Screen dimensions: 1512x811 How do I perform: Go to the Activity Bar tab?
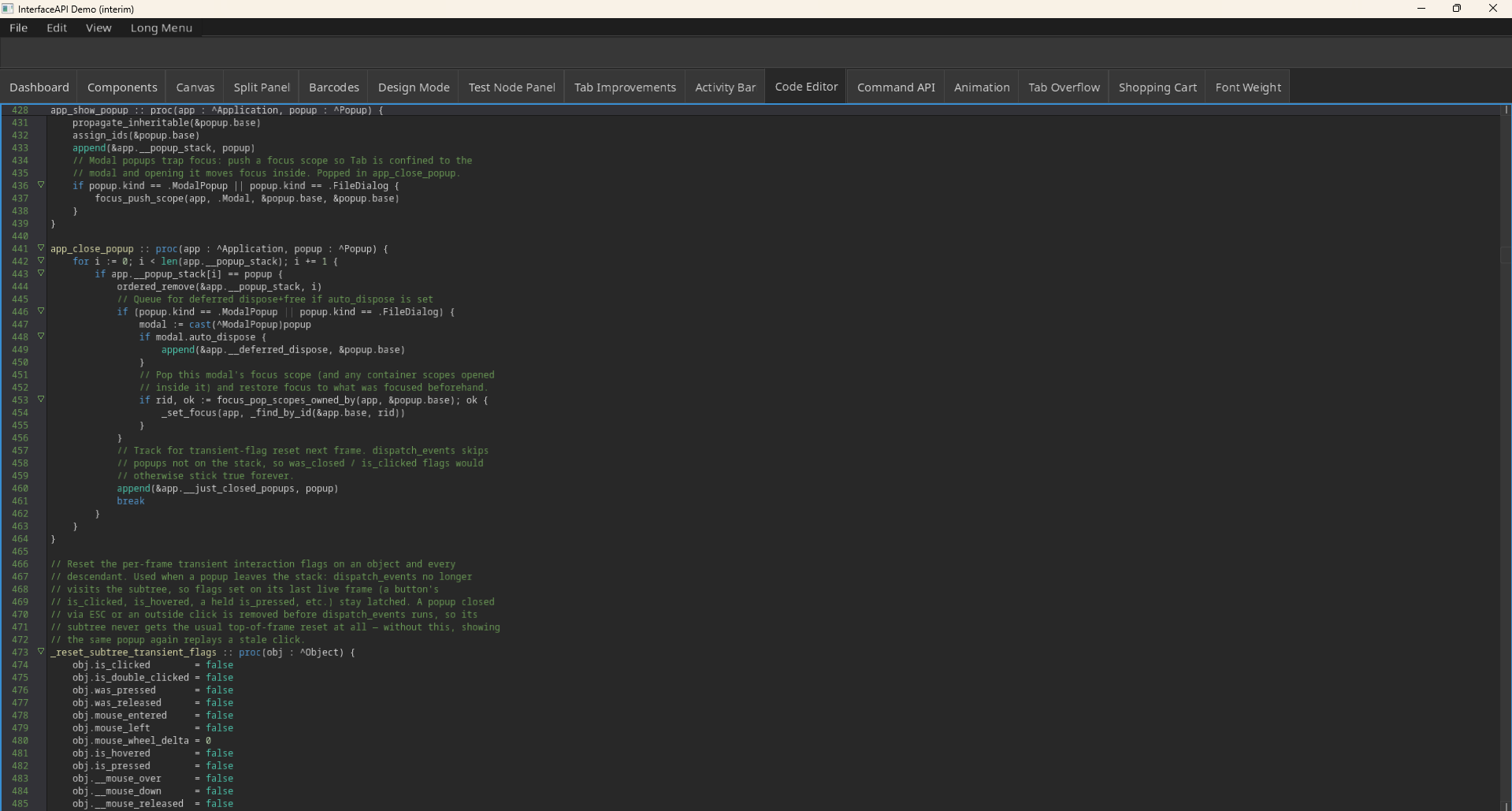click(725, 87)
